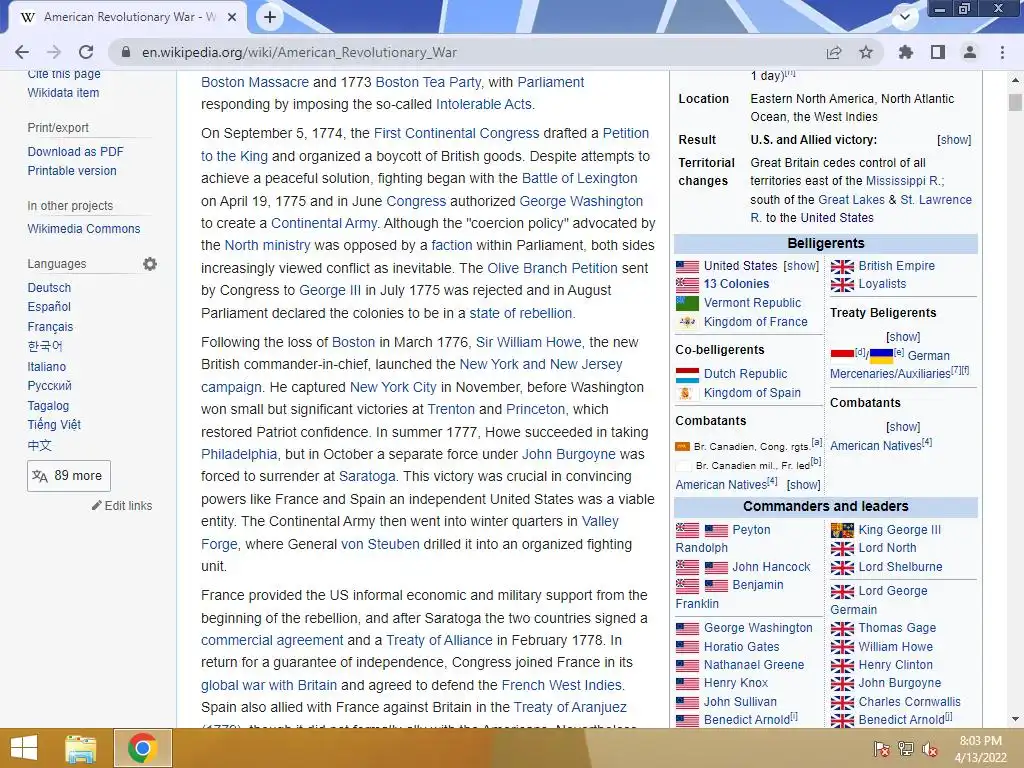Open the Saratoga link
This screenshot has width=1024, height=768.
click(x=367, y=477)
